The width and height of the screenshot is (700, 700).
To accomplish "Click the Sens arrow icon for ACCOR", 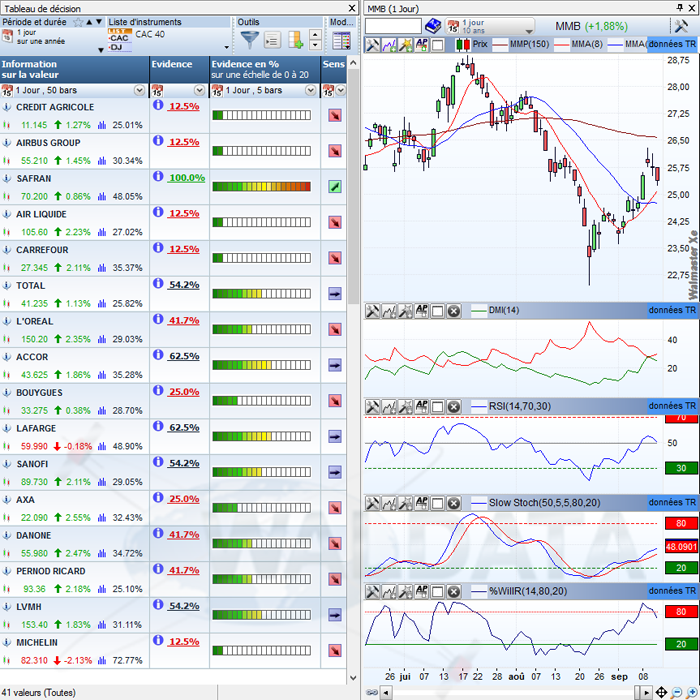I will click(335, 365).
